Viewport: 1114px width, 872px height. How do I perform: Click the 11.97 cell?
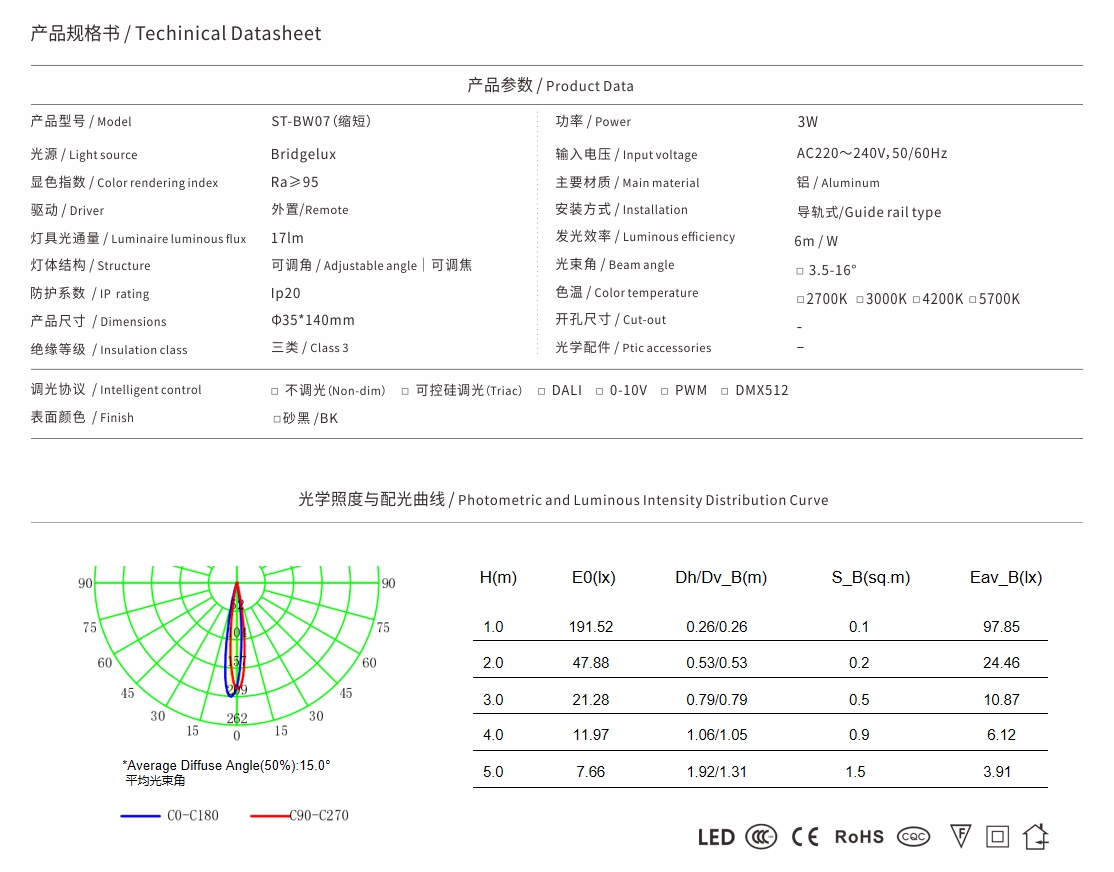(x=590, y=735)
